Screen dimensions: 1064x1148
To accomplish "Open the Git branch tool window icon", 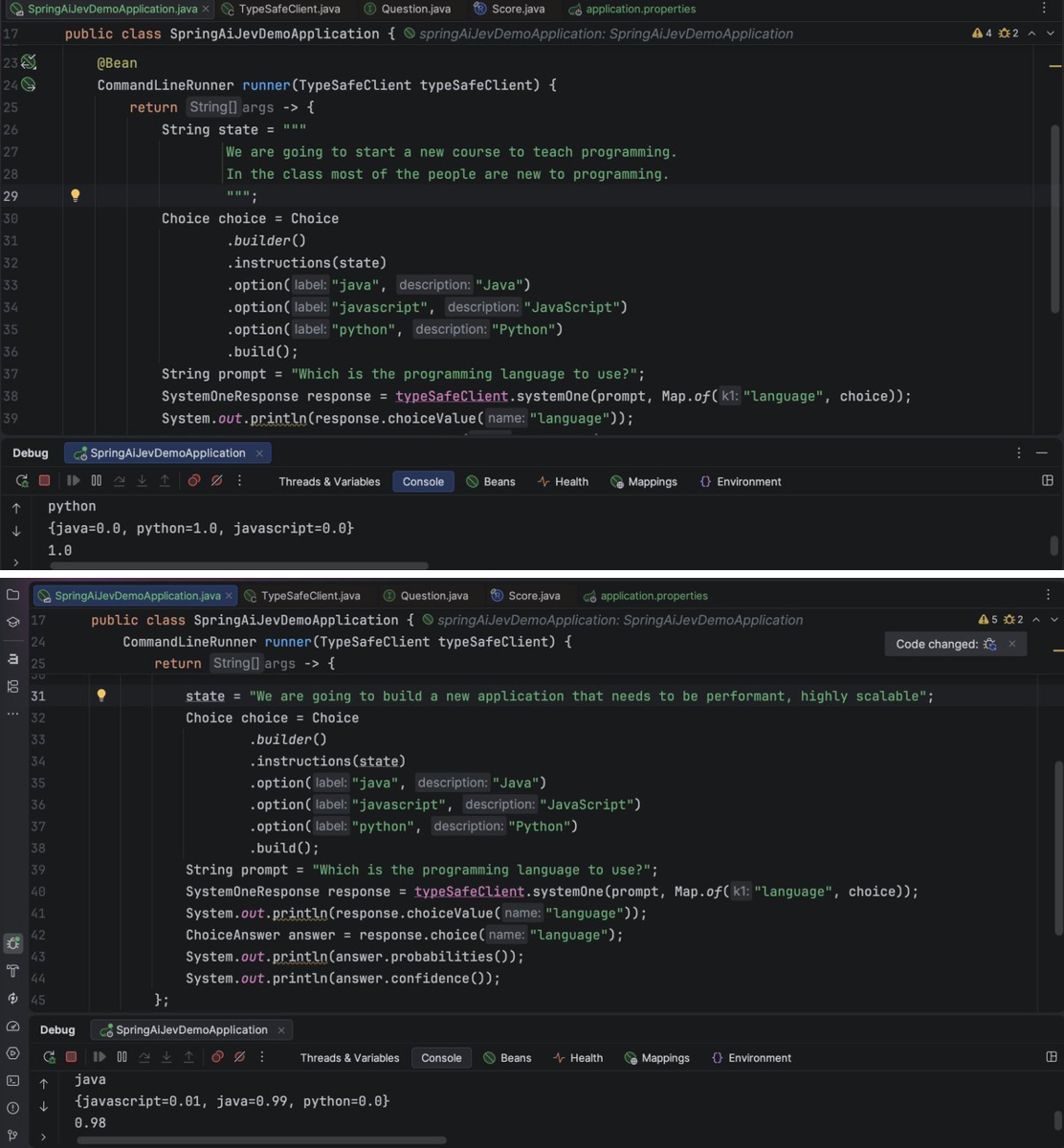I will [x=12, y=1136].
